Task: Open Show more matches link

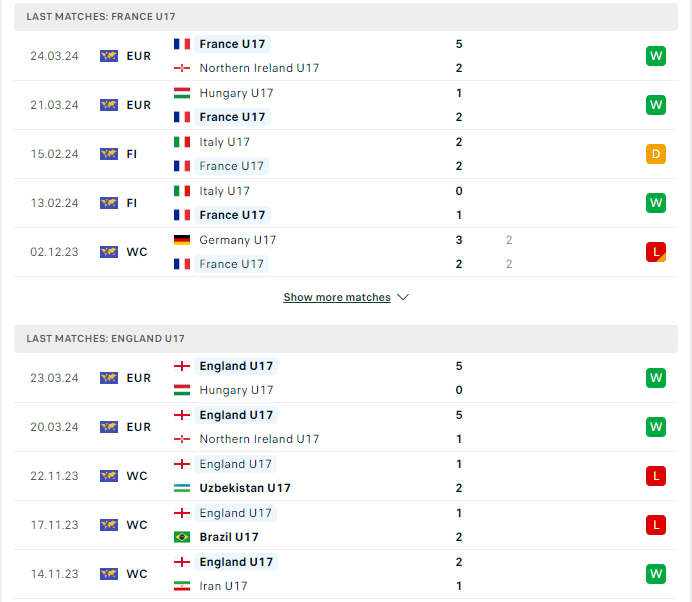Action: pos(337,297)
